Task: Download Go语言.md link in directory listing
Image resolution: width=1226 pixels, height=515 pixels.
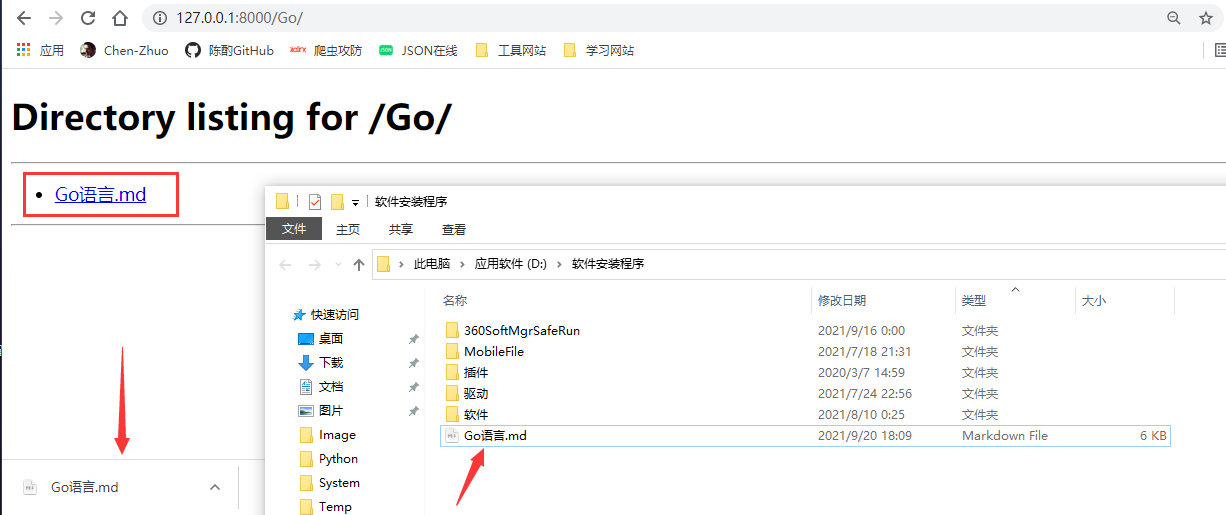Action: [x=100, y=194]
